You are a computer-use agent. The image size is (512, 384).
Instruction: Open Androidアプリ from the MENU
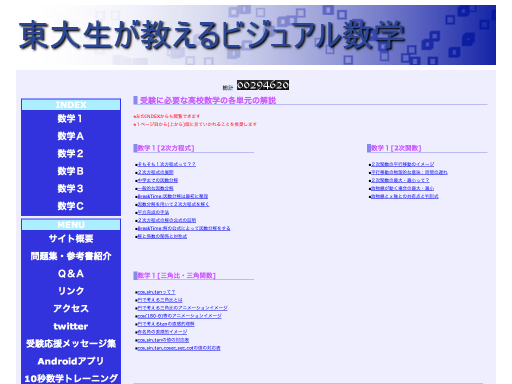point(71,361)
